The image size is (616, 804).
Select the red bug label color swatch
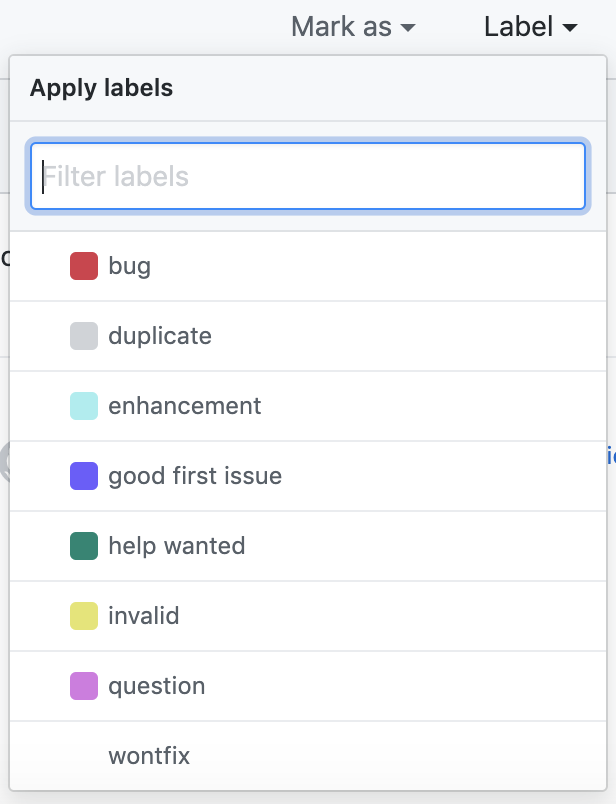85,266
